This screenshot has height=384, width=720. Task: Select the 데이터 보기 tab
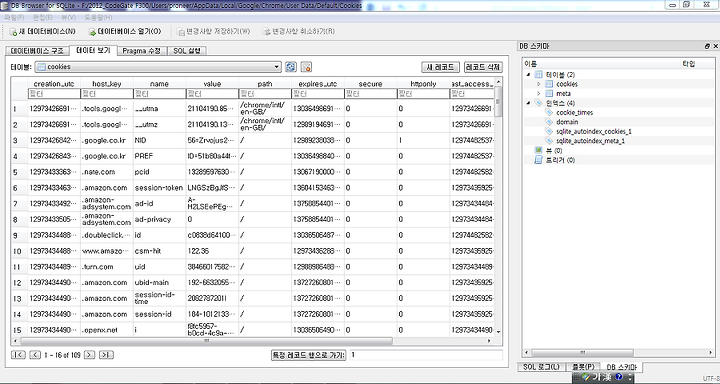[x=93, y=51]
